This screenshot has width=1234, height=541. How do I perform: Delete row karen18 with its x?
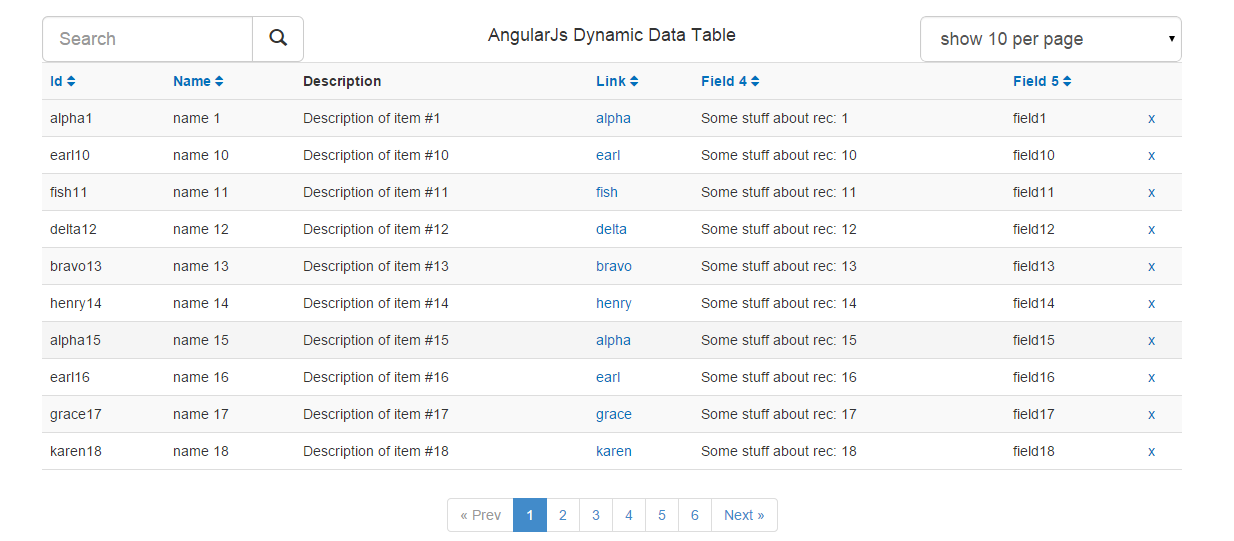pyautogui.click(x=1151, y=451)
